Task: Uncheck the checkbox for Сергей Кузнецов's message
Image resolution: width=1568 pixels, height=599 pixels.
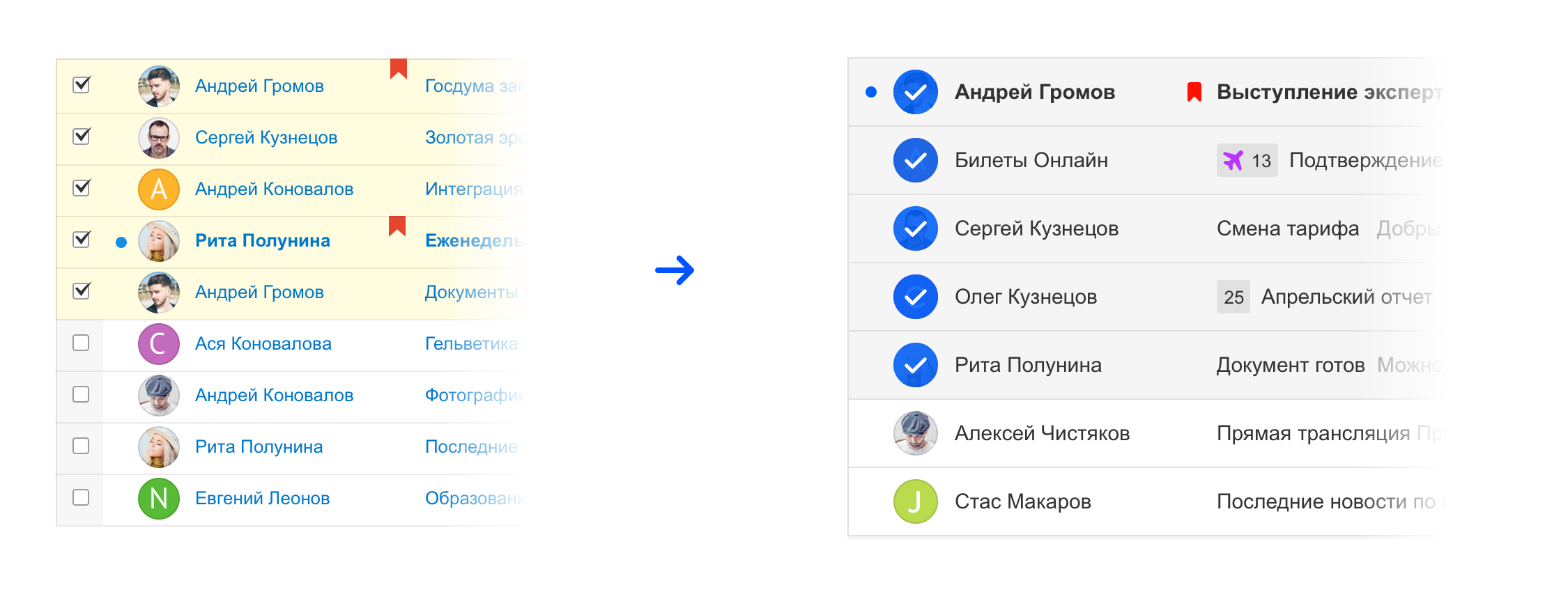Action: [x=81, y=137]
